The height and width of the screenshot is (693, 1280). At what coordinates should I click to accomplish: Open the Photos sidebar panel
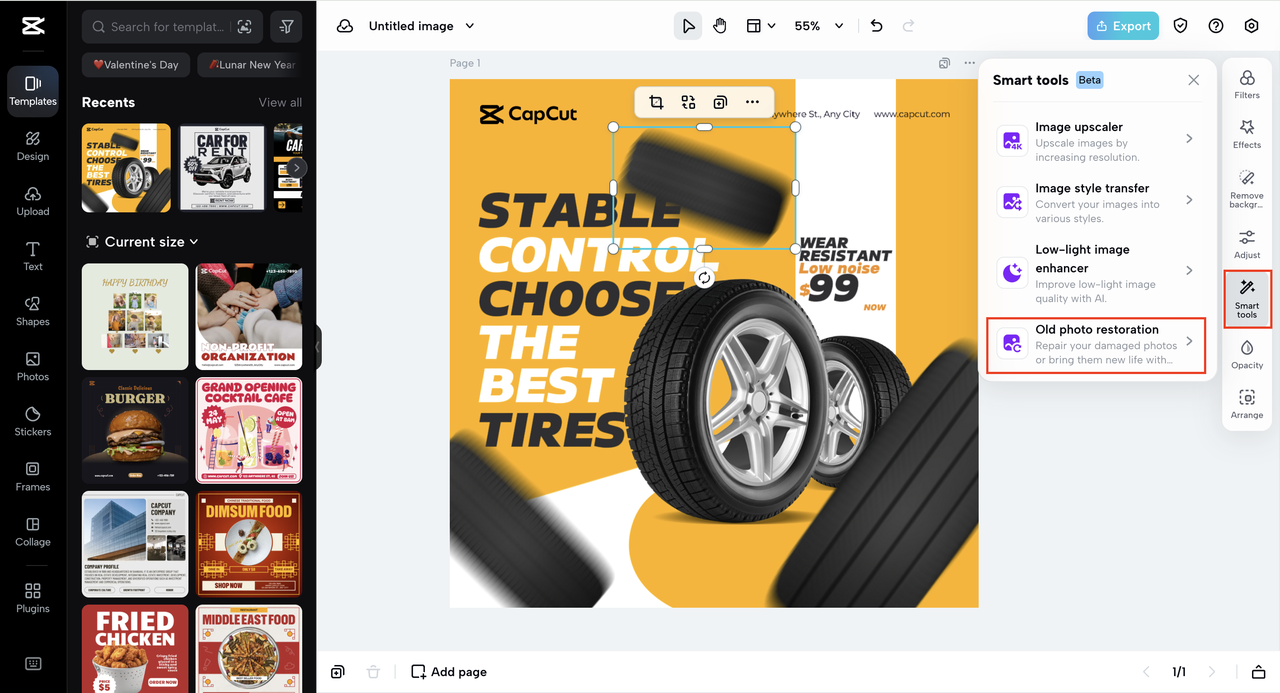(x=33, y=366)
